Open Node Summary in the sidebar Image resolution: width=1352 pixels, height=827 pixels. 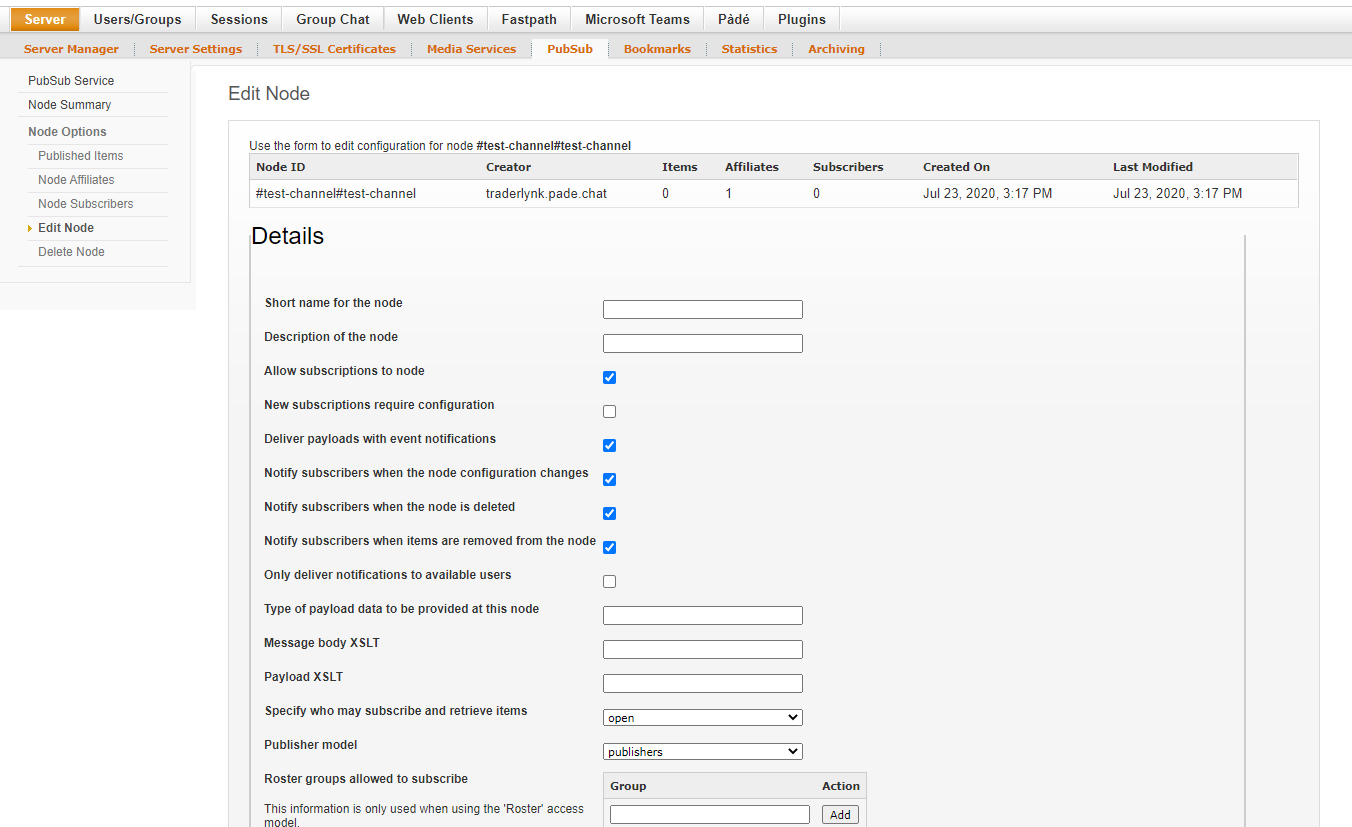[x=69, y=104]
